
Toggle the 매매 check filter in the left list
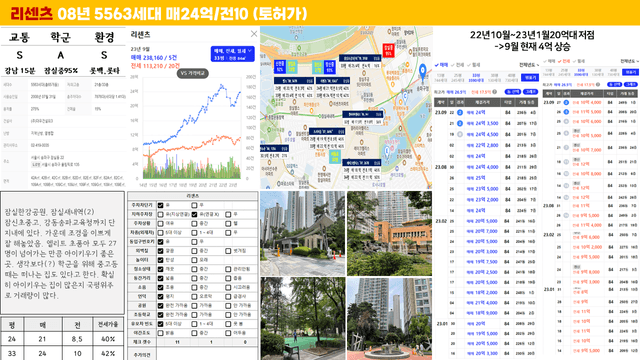click(442, 65)
